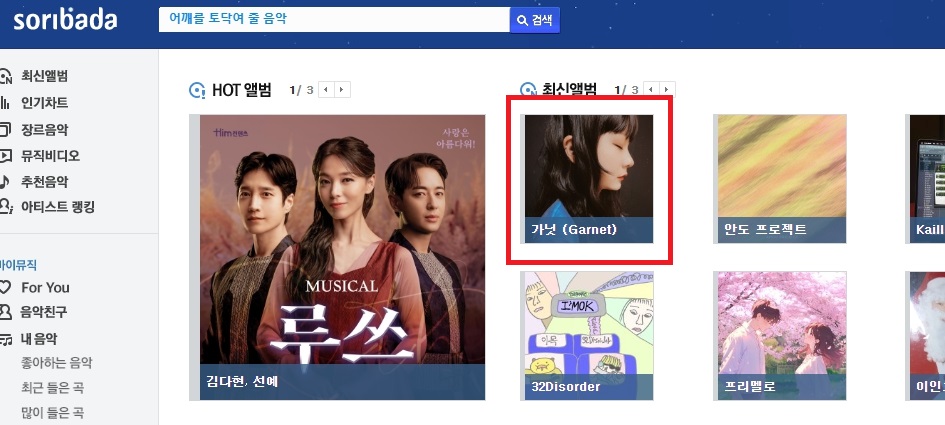Click the 뮤직비디오 sidebar play icon
945x425 pixels.
tap(5, 156)
